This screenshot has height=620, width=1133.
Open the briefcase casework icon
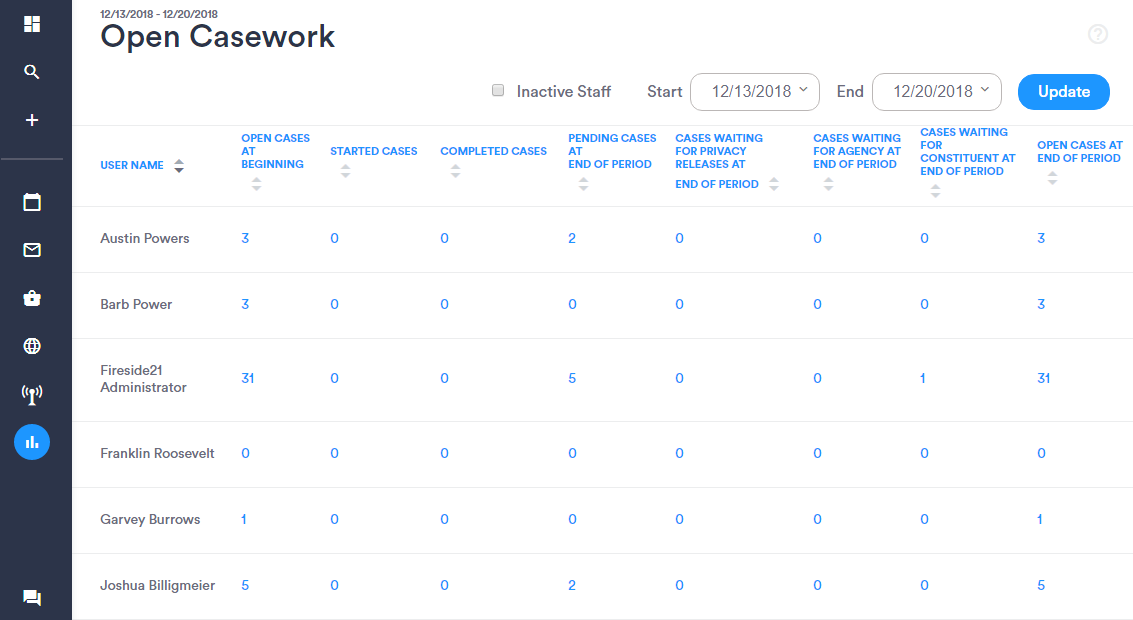pos(32,298)
